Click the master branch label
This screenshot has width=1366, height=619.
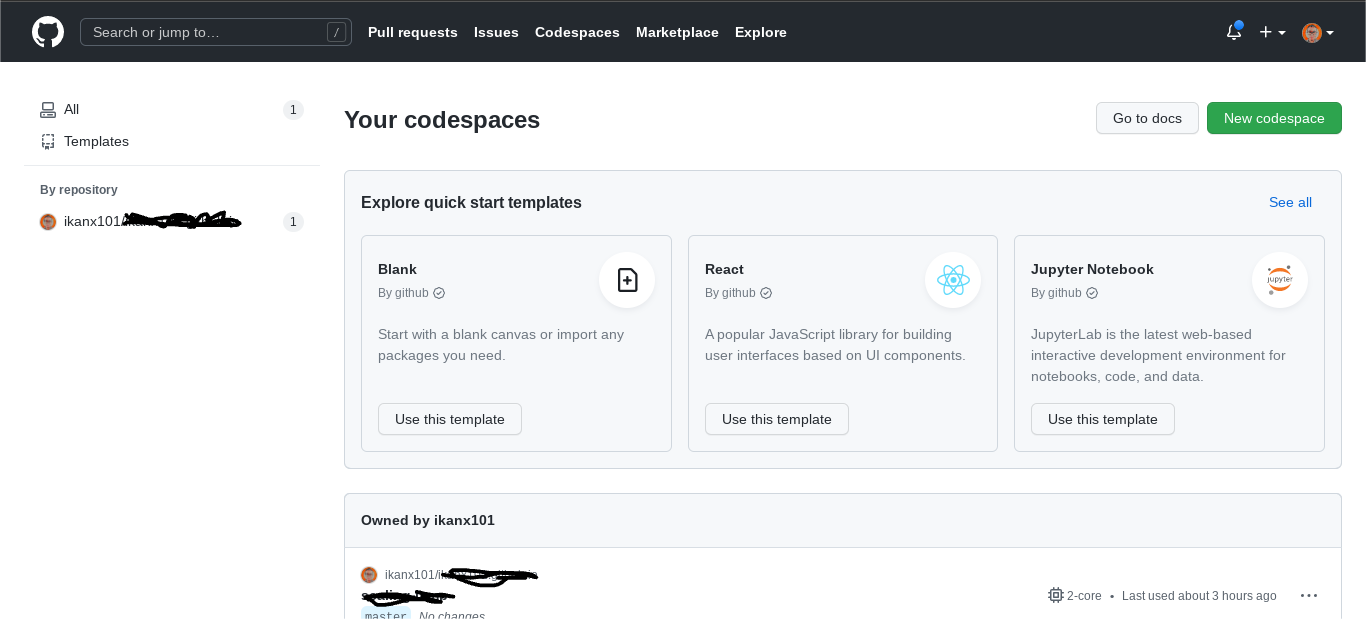pyautogui.click(x=386, y=615)
